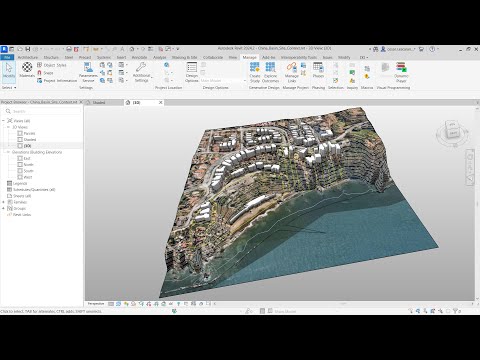Viewport: 480px width, 360px height.
Task: Switch to the Add-Ins ribbon tab
Action: [x=269, y=57]
